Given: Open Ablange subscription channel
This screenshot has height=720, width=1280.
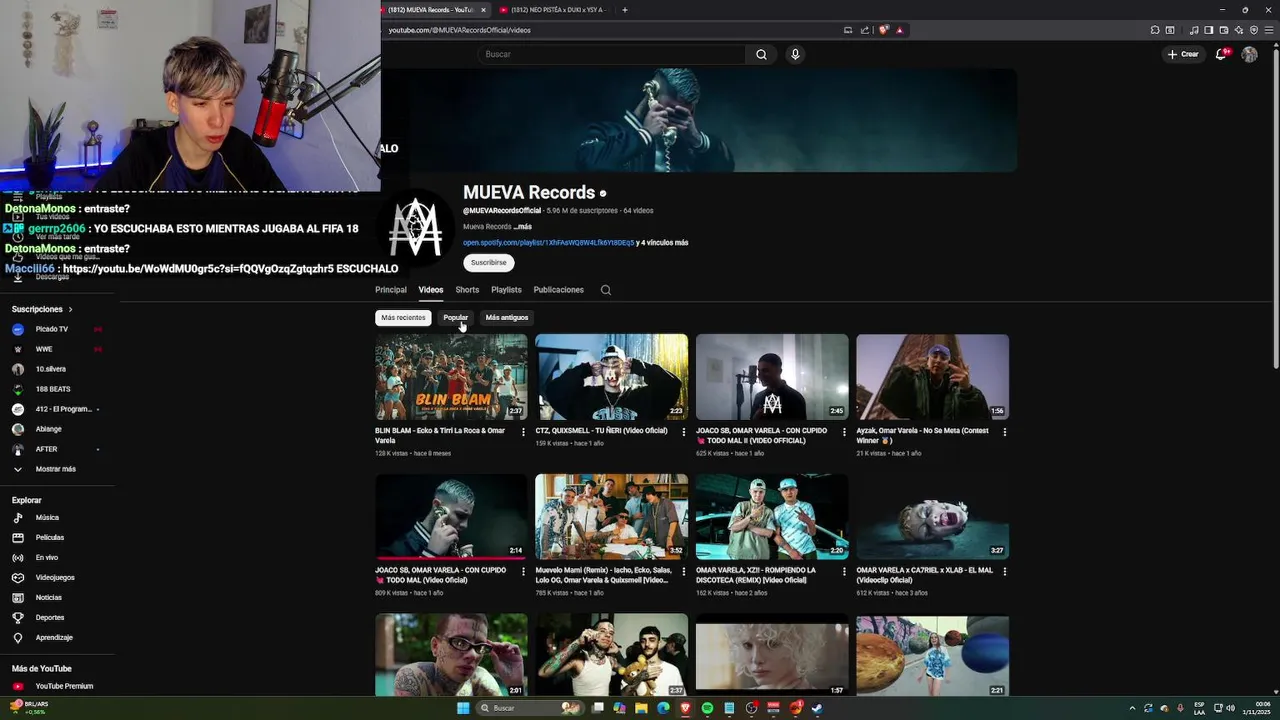Looking at the screenshot, I should 48,429.
